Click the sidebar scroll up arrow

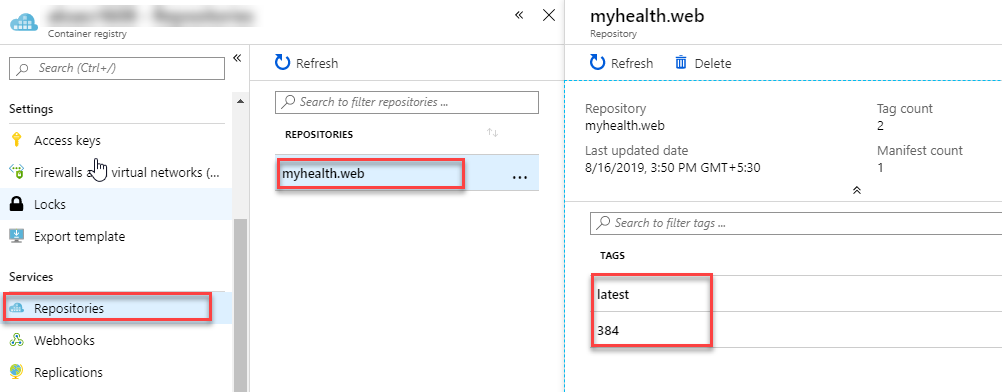point(240,101)
